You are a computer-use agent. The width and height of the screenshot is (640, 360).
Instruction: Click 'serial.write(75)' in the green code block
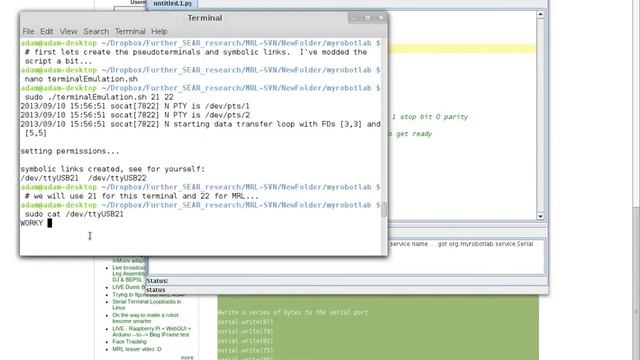coord(245,350)
